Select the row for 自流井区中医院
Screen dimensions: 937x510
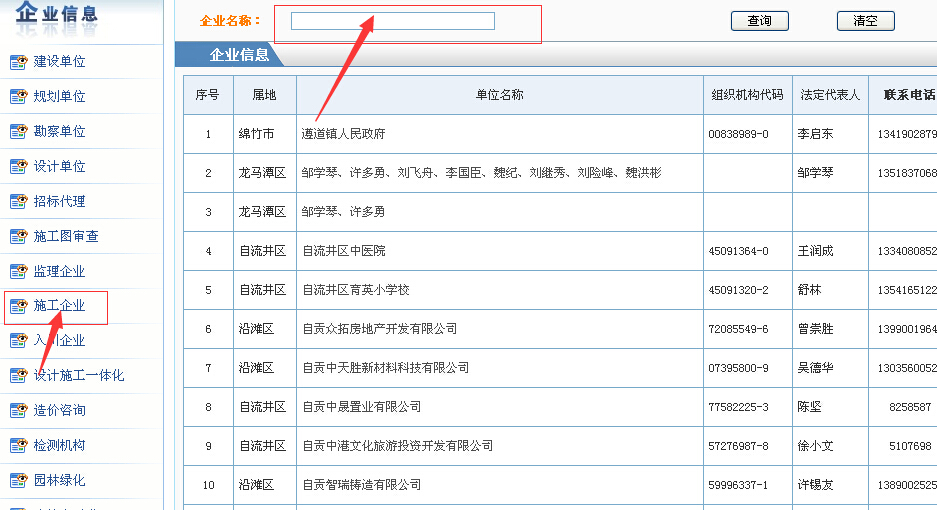343,251
